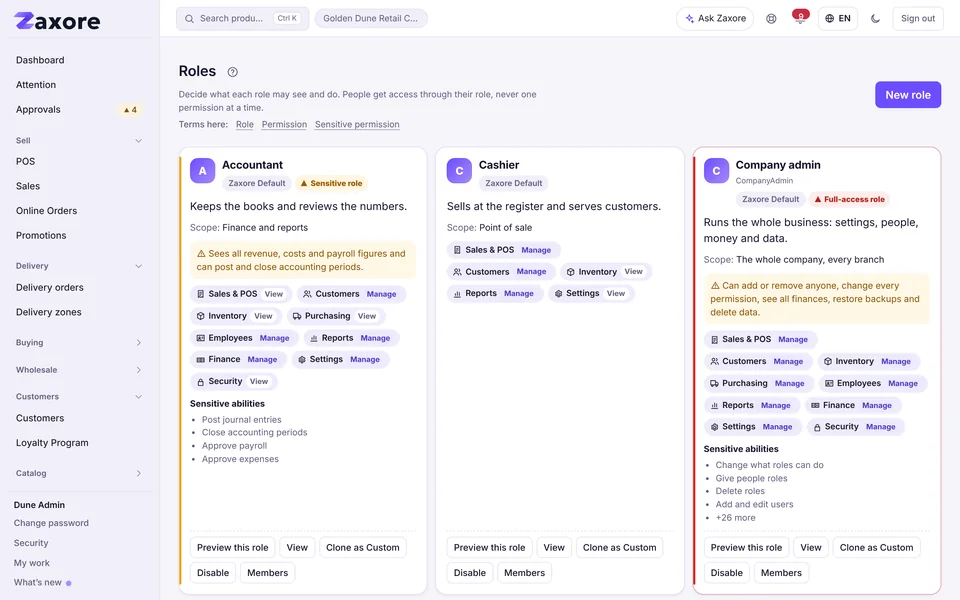Collapse the Sell sidebar section
Screen dimensions: 960x600
(79, 140)
